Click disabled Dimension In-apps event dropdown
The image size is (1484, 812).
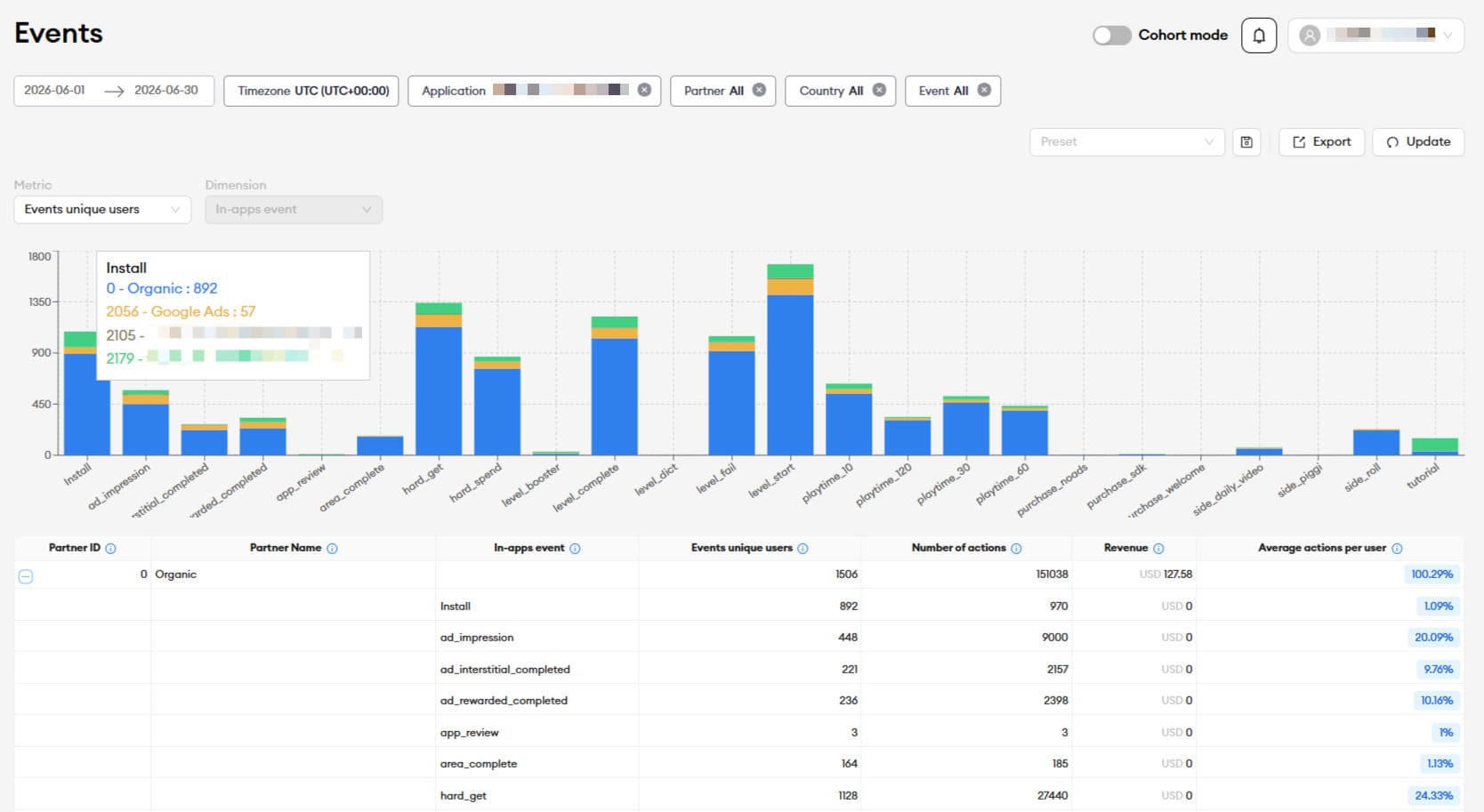294,210
